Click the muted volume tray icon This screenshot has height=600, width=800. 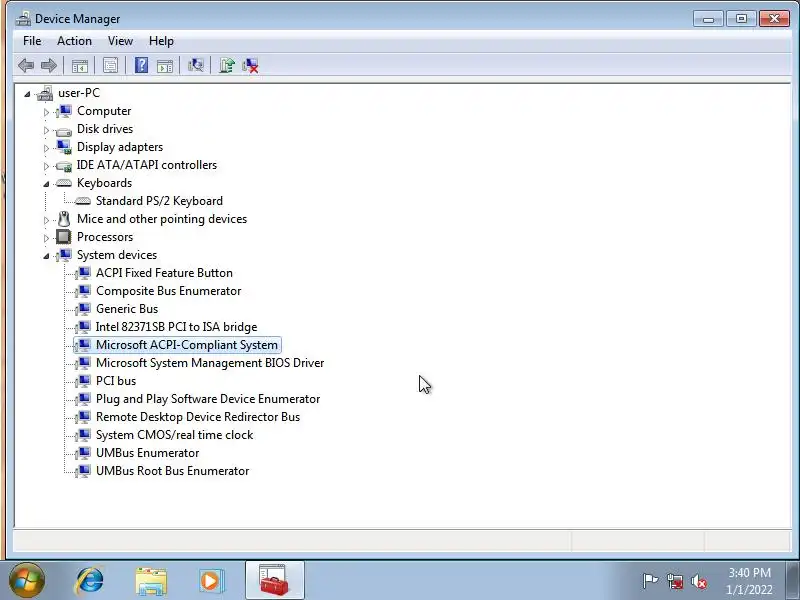tap(698, 581)
